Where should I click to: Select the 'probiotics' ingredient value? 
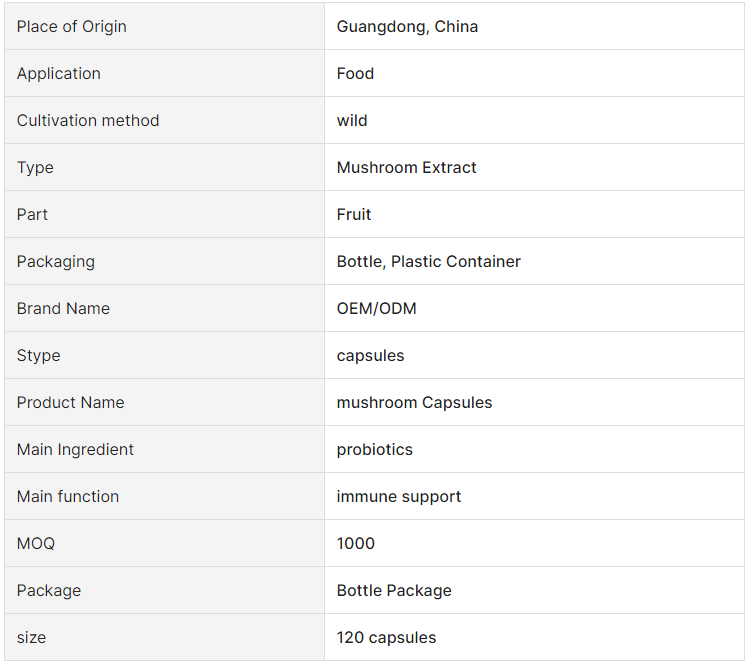[x=374, y=449]
